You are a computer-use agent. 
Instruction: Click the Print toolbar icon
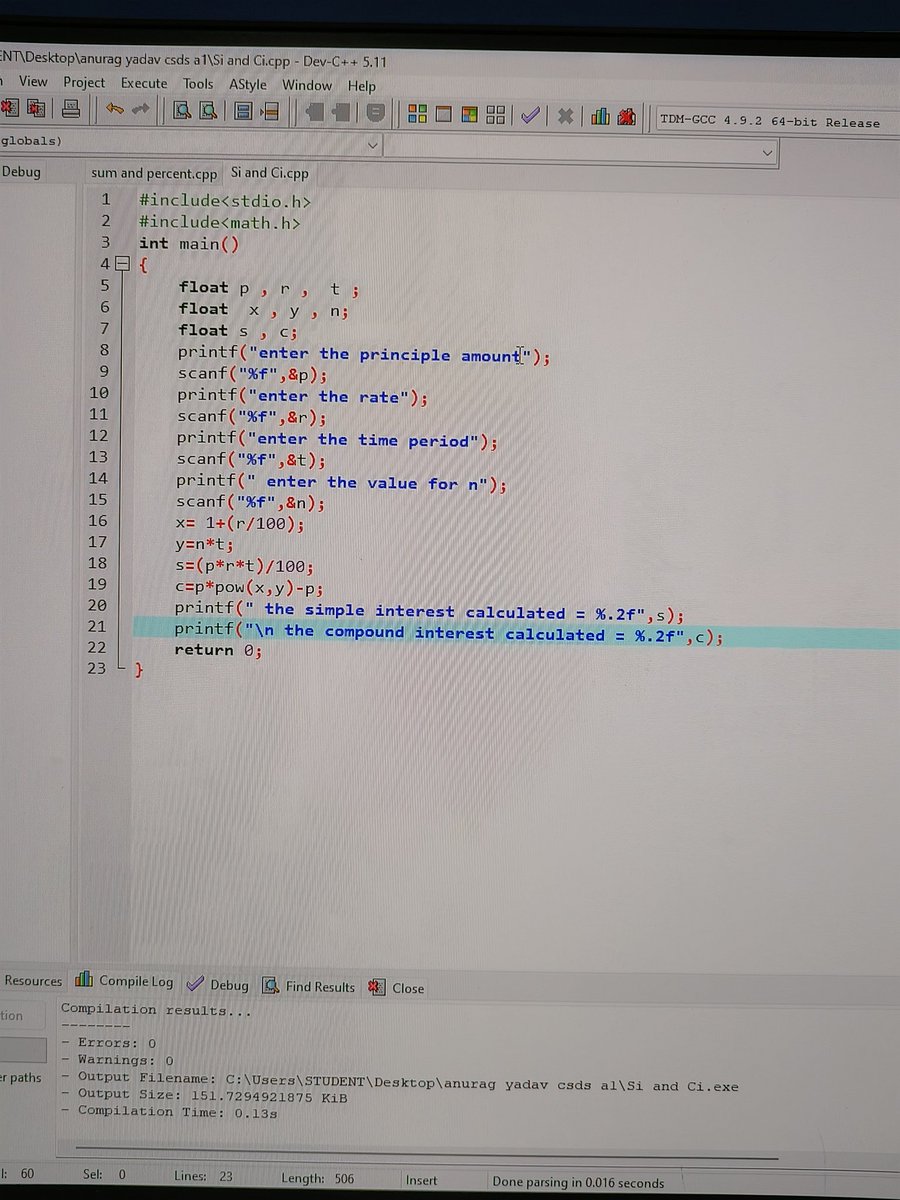(70, 108)
